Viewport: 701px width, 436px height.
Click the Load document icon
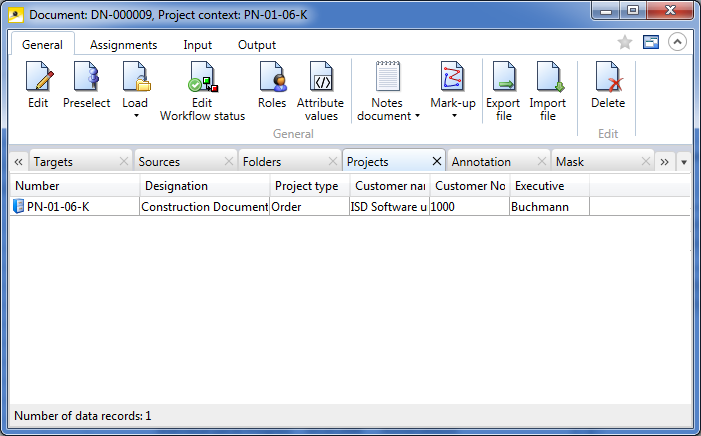point(136,77)
